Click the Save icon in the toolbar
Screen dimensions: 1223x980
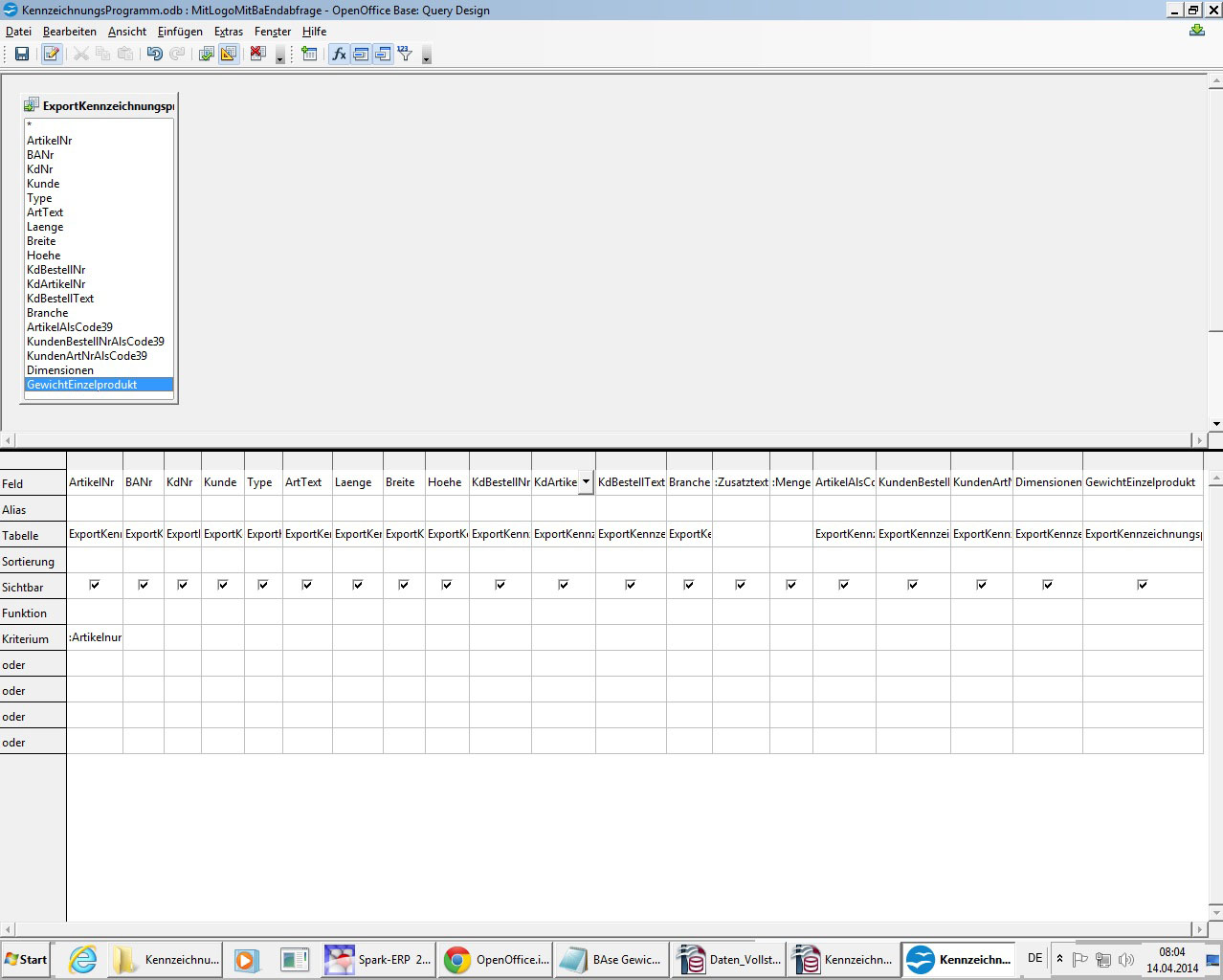click(x=21, y=55)
